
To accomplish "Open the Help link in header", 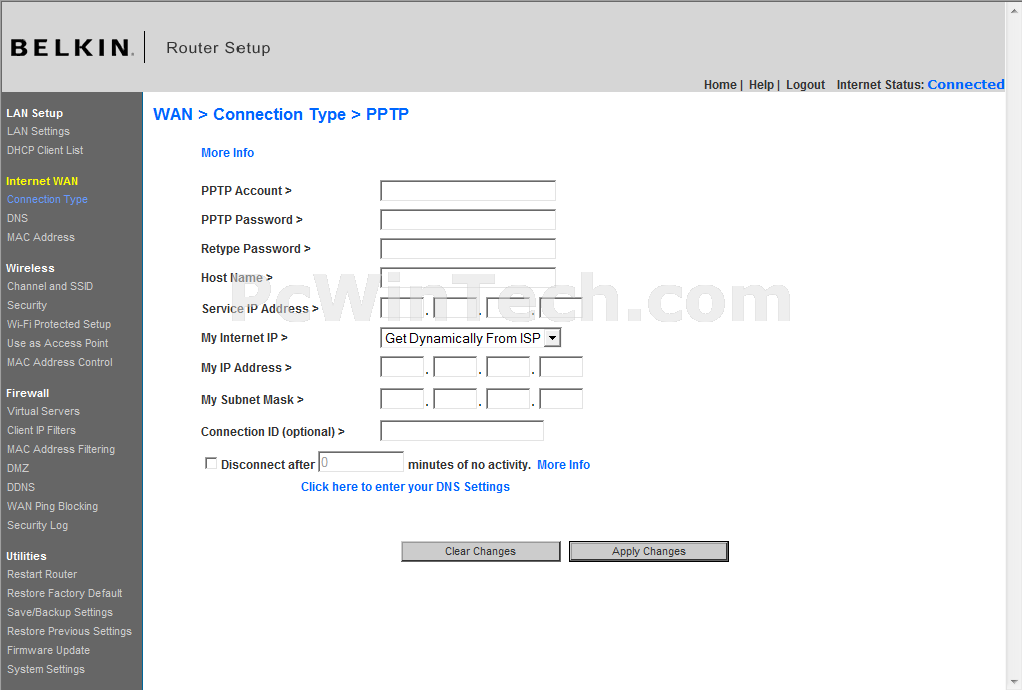I will pyautogui.click(x=761, y=85).
